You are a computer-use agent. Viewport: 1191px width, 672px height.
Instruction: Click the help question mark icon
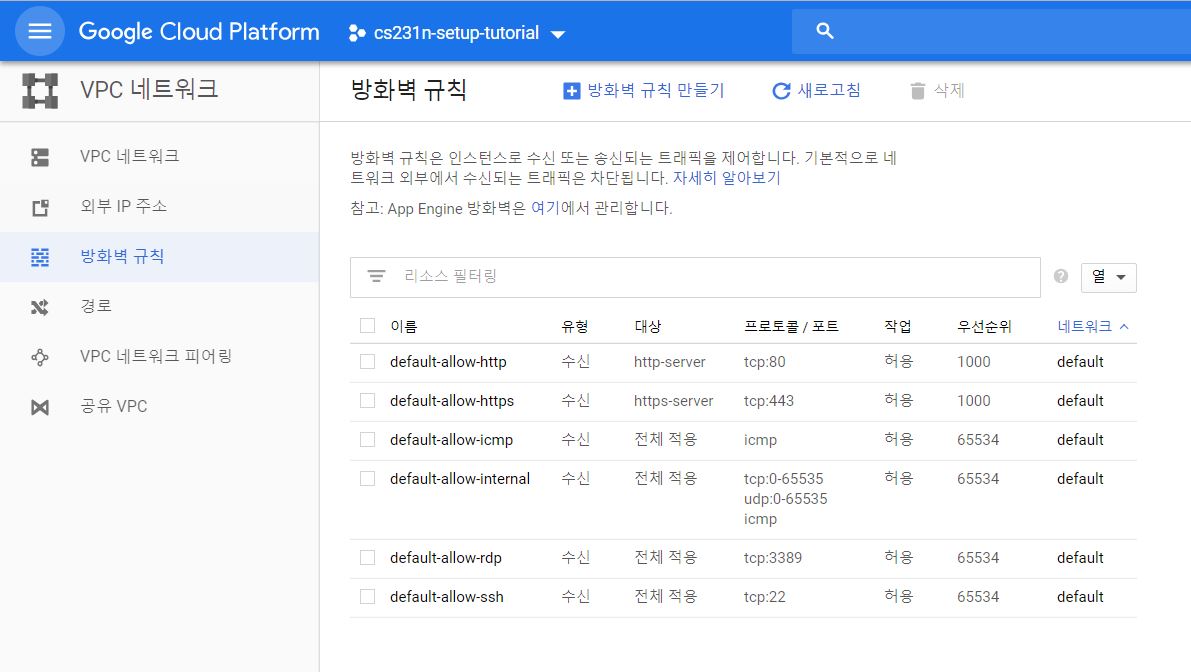click(1061, 277)
